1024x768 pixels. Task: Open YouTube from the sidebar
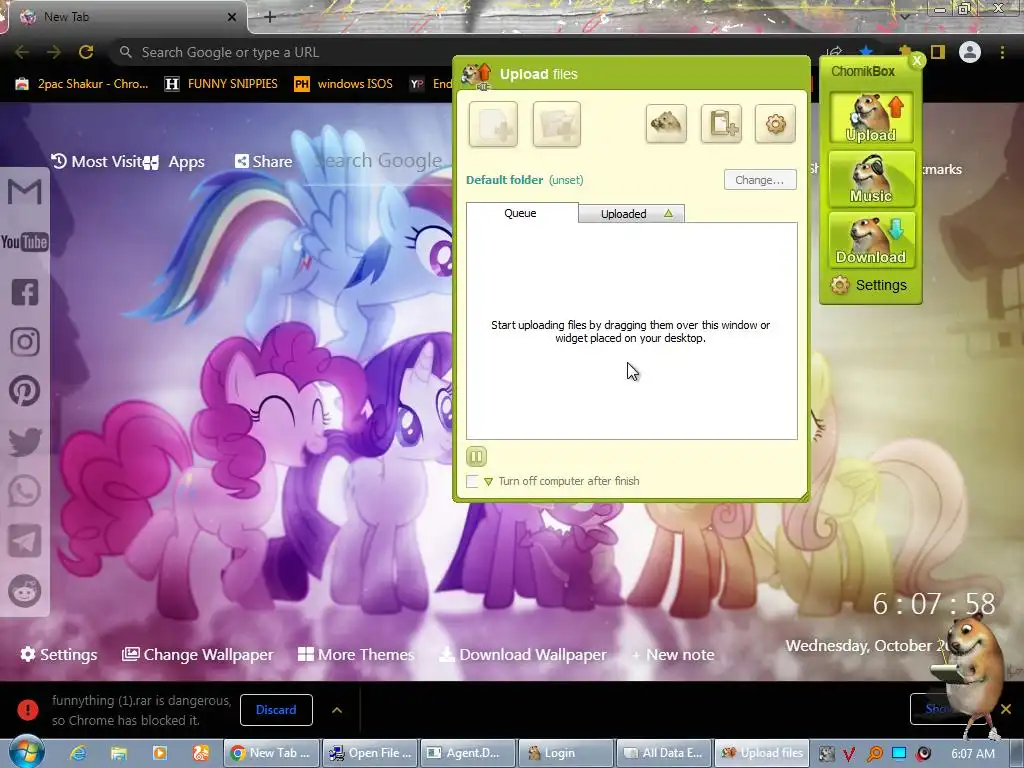point(25,242)
